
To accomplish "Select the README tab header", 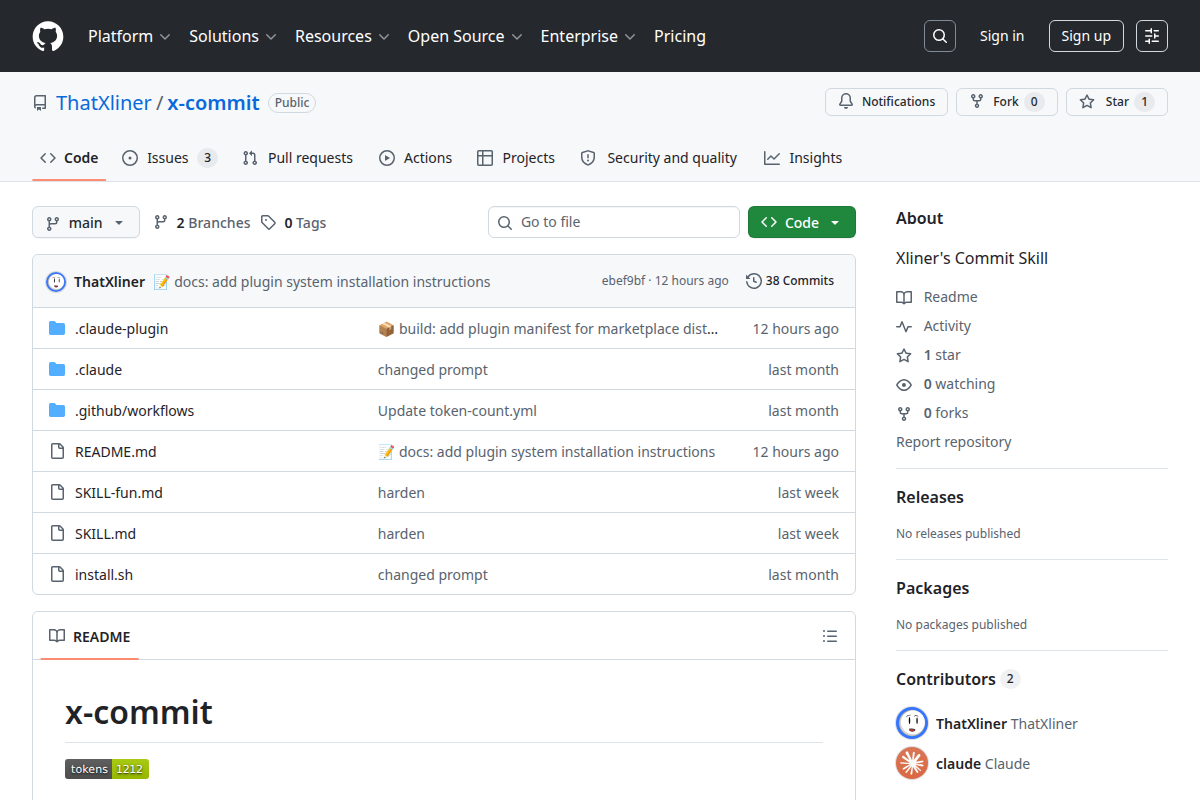I will (x=90, y=636).
